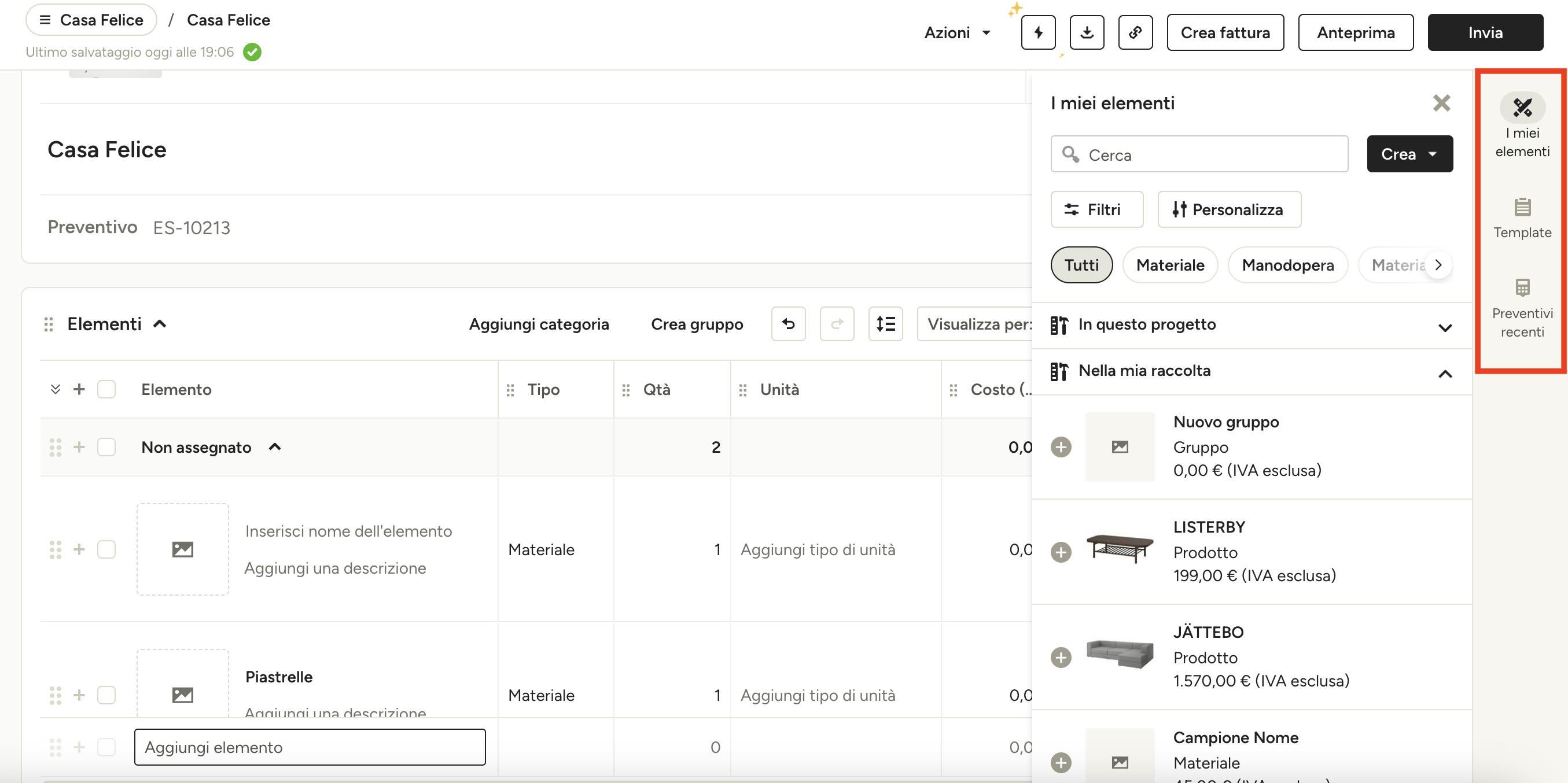
Task: Click the download icon button
Action: 1087,32
